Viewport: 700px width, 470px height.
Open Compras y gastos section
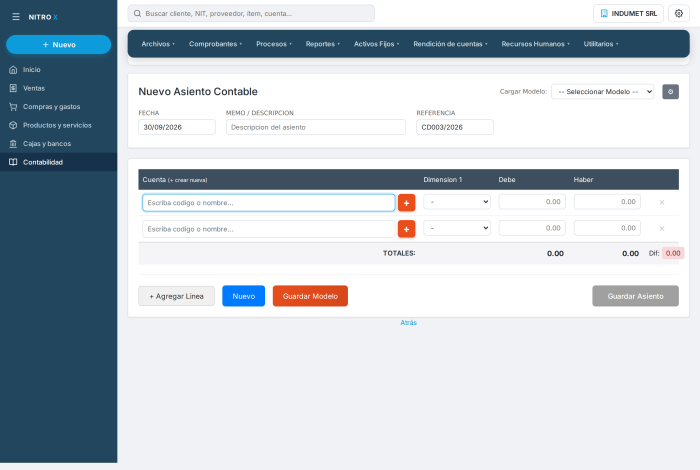click(x=58, y=107)
